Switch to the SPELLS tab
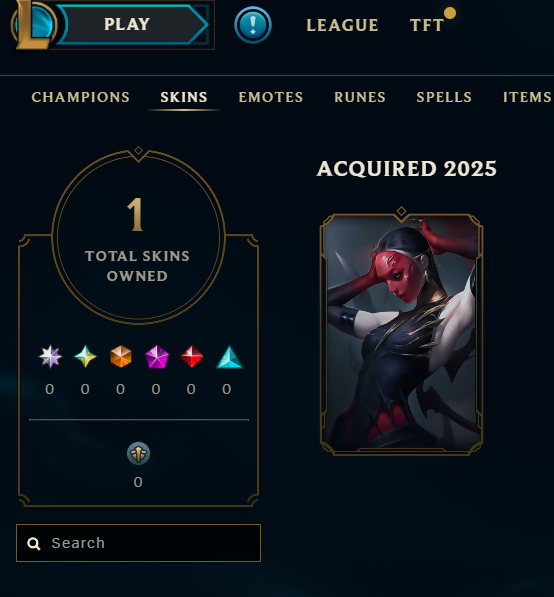 (444, 97)
